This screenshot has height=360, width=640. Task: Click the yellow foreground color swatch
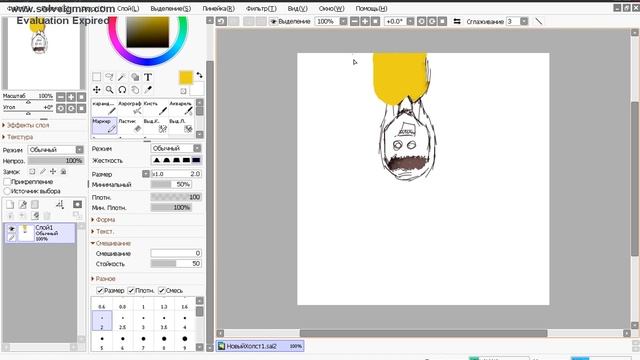186,78
